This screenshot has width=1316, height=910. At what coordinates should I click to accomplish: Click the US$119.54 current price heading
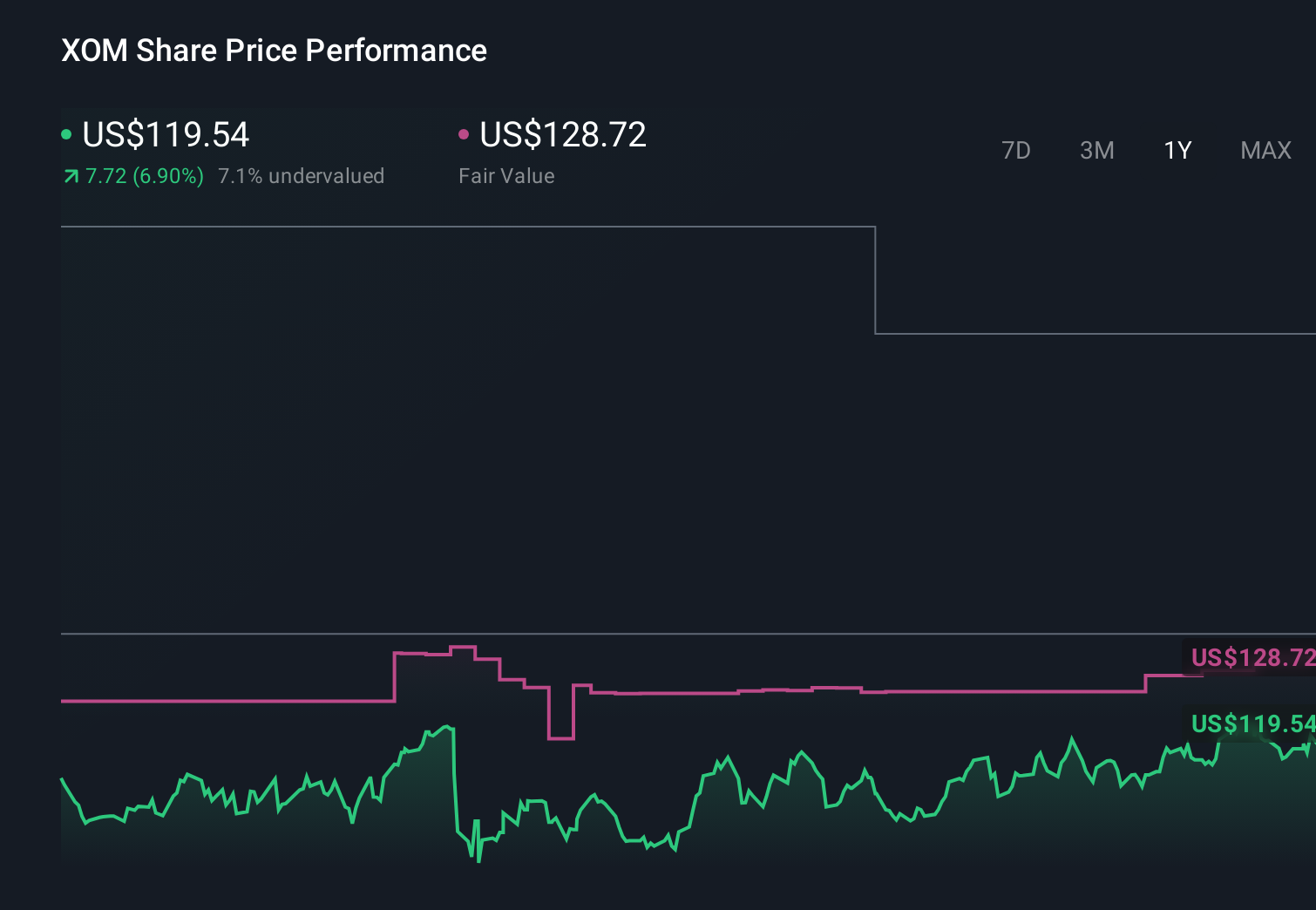[x=166, y=134]
